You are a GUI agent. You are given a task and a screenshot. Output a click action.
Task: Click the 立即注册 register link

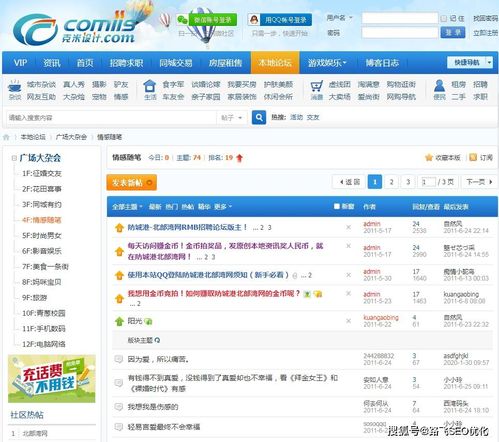[485, 33]
